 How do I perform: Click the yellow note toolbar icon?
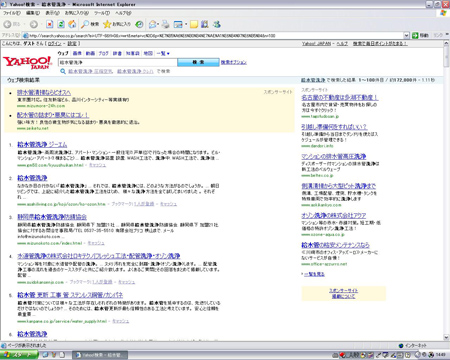(194, 24)
